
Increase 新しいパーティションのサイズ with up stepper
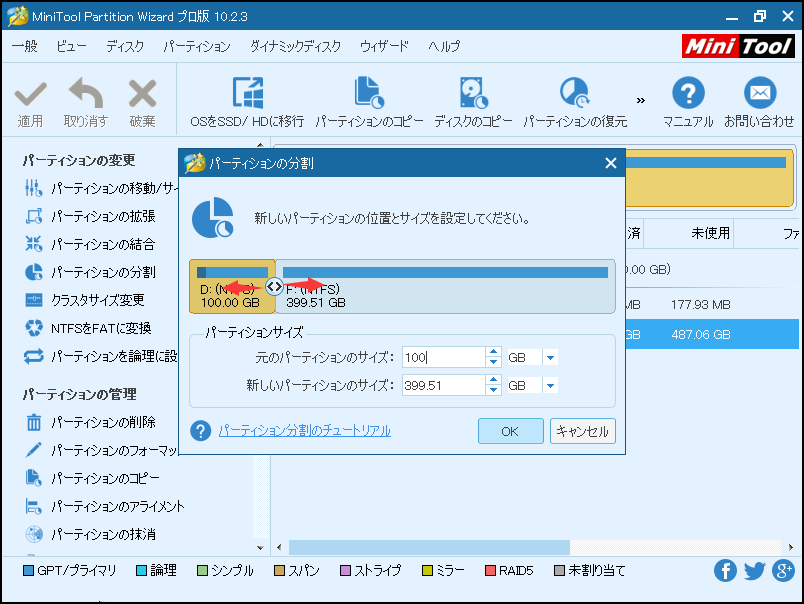(x=493, y=381)
